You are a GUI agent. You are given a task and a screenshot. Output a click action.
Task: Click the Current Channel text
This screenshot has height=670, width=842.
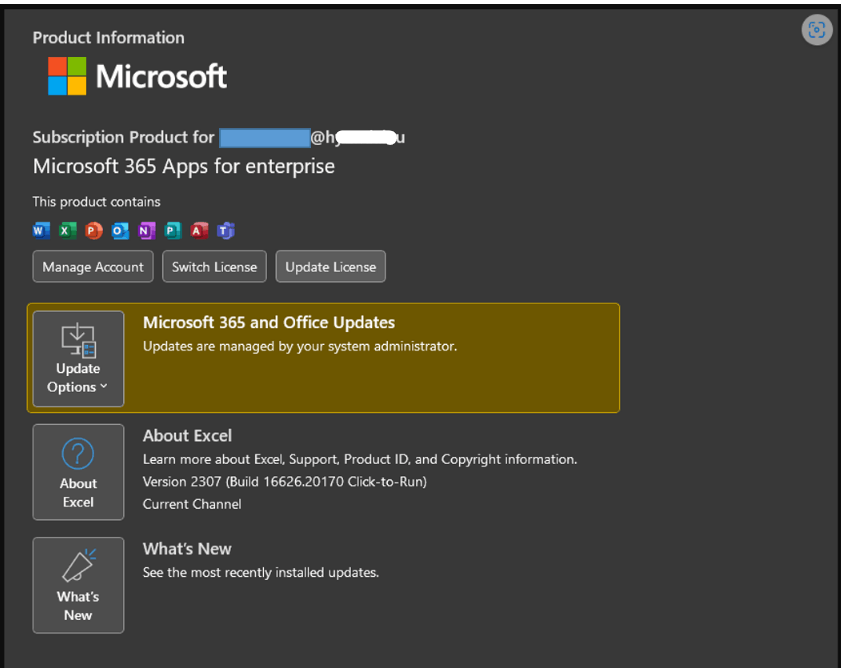point(192,504)
